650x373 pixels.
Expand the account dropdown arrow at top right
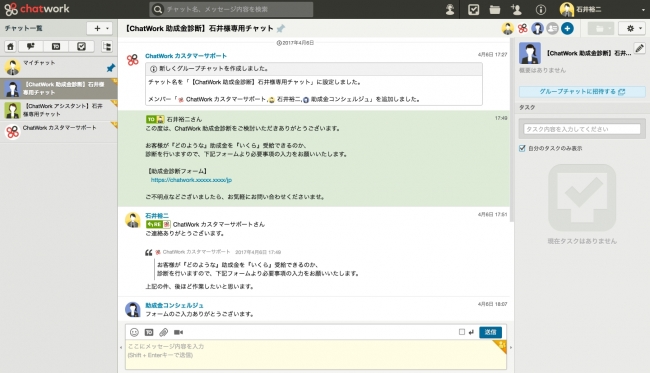pyautogui.click(x=643, y=9)
